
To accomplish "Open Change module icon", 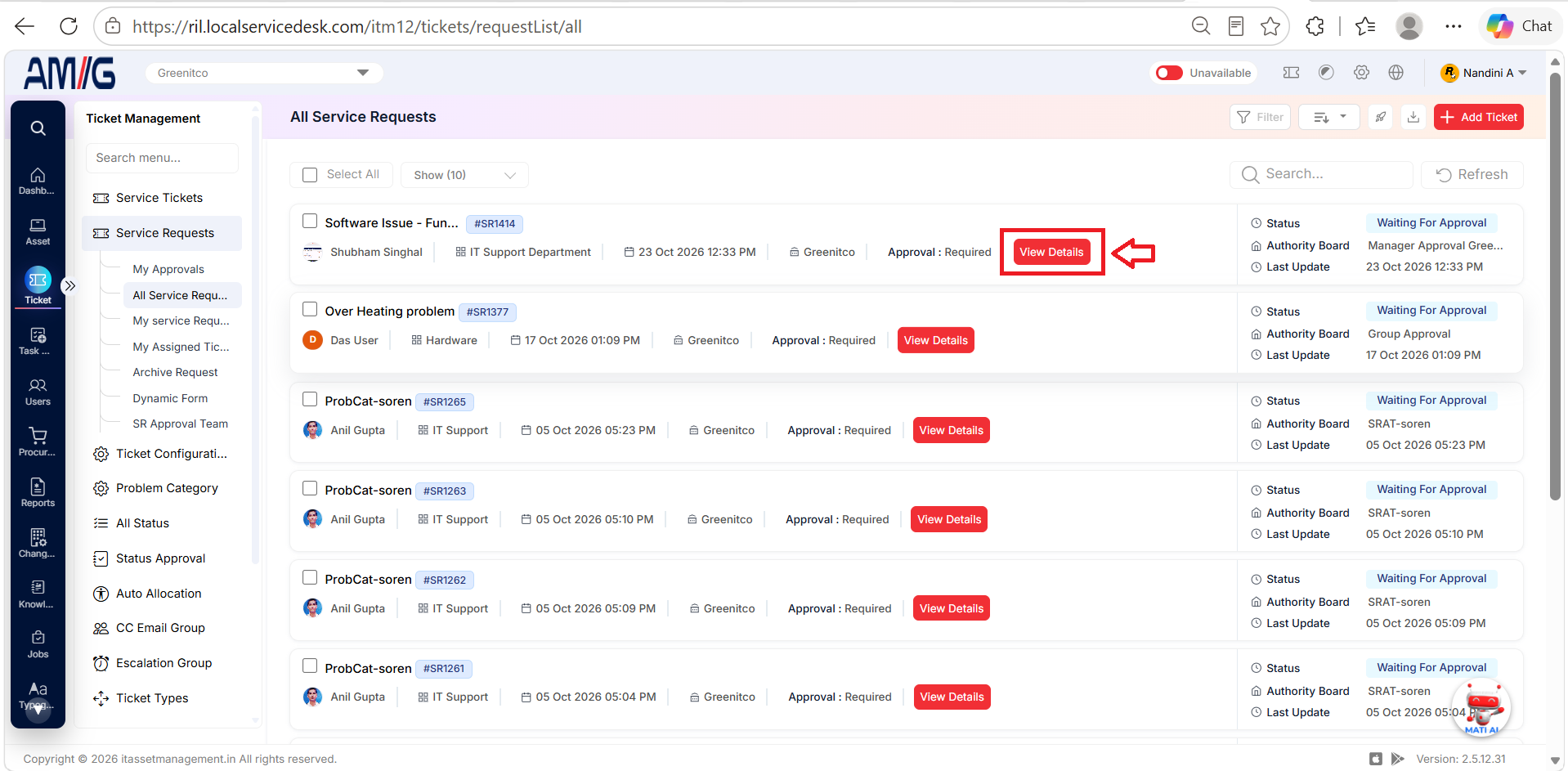I will point(38,545).
